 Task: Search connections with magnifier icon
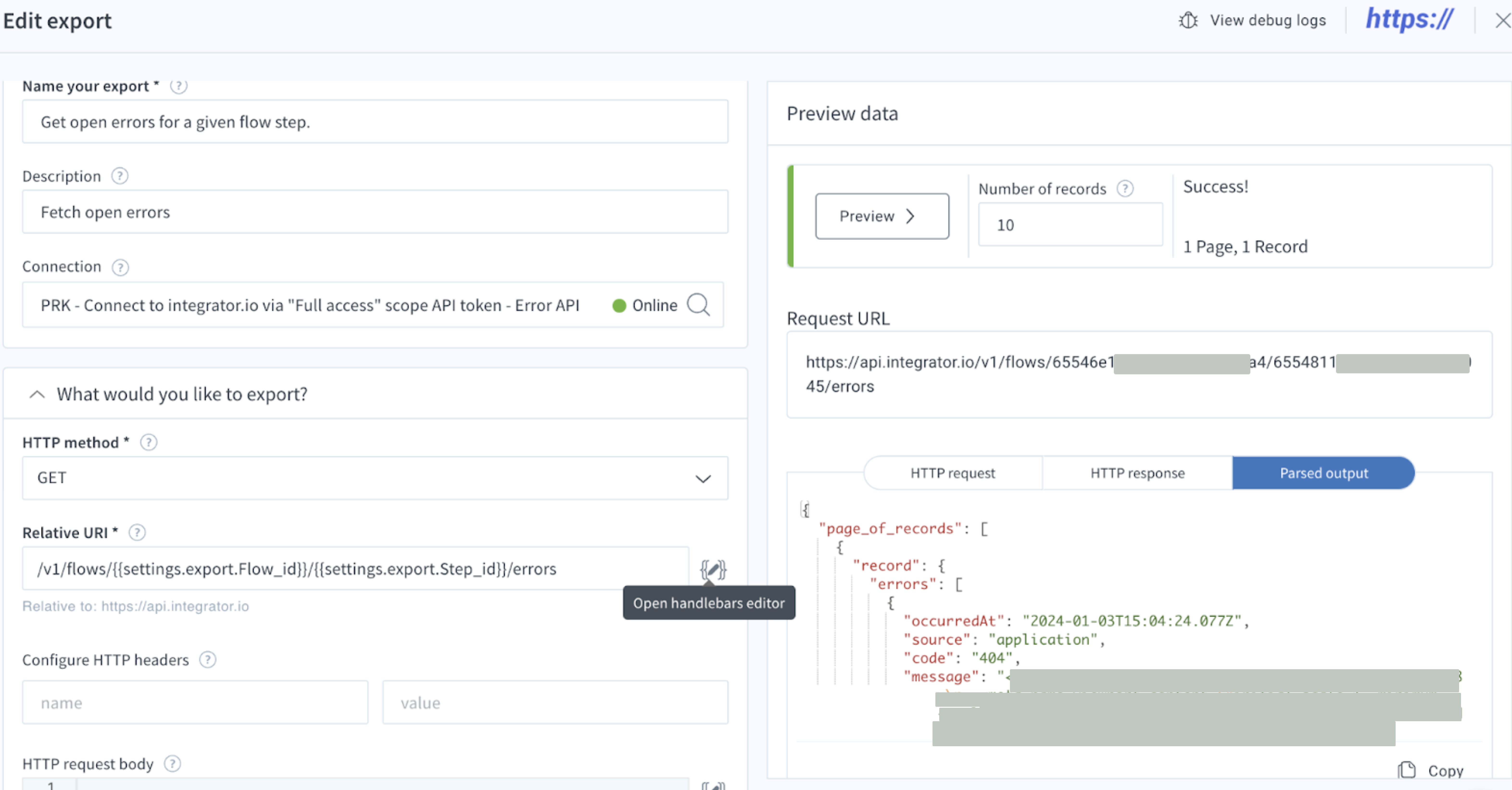699,305
